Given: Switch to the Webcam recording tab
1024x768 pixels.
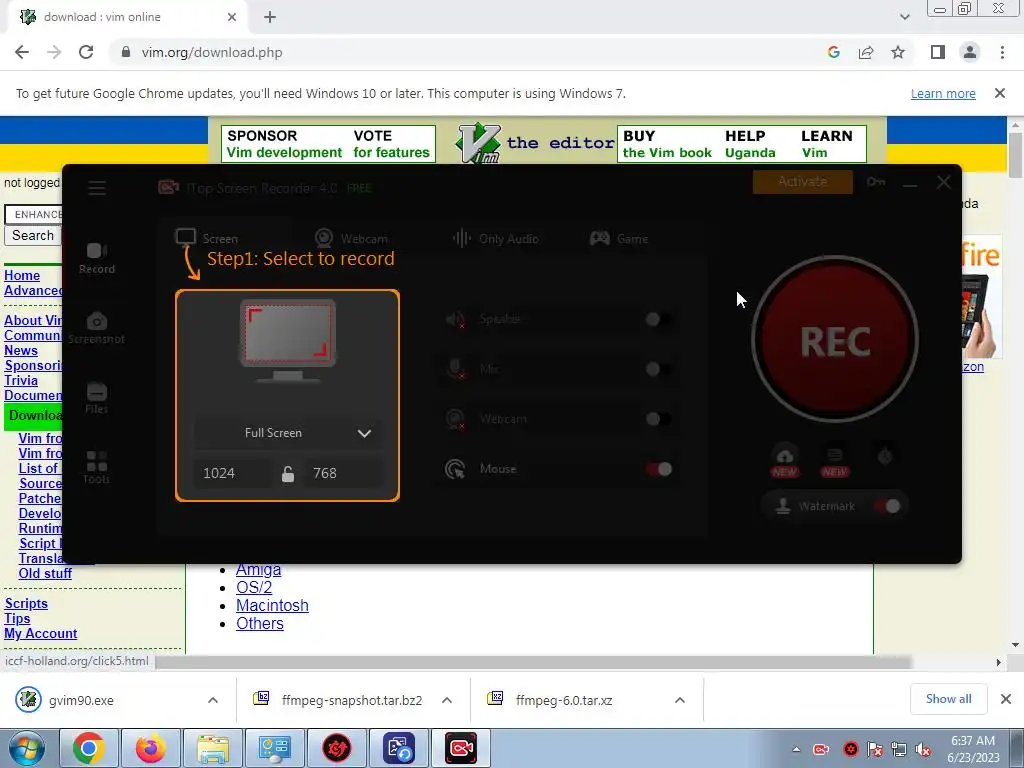Looking at the screenshot, I should coord(351,238).
